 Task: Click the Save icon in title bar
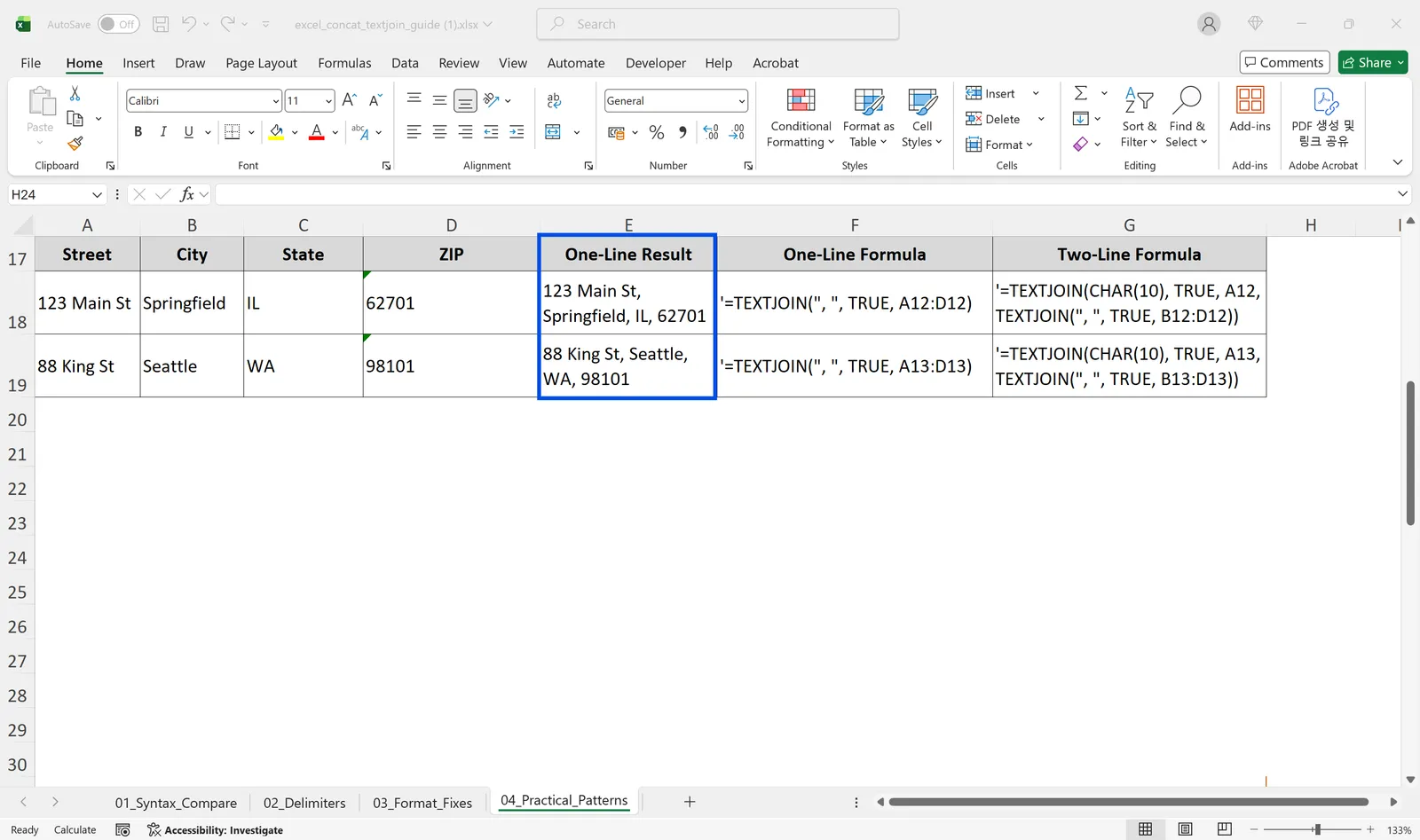pos(161,24)
